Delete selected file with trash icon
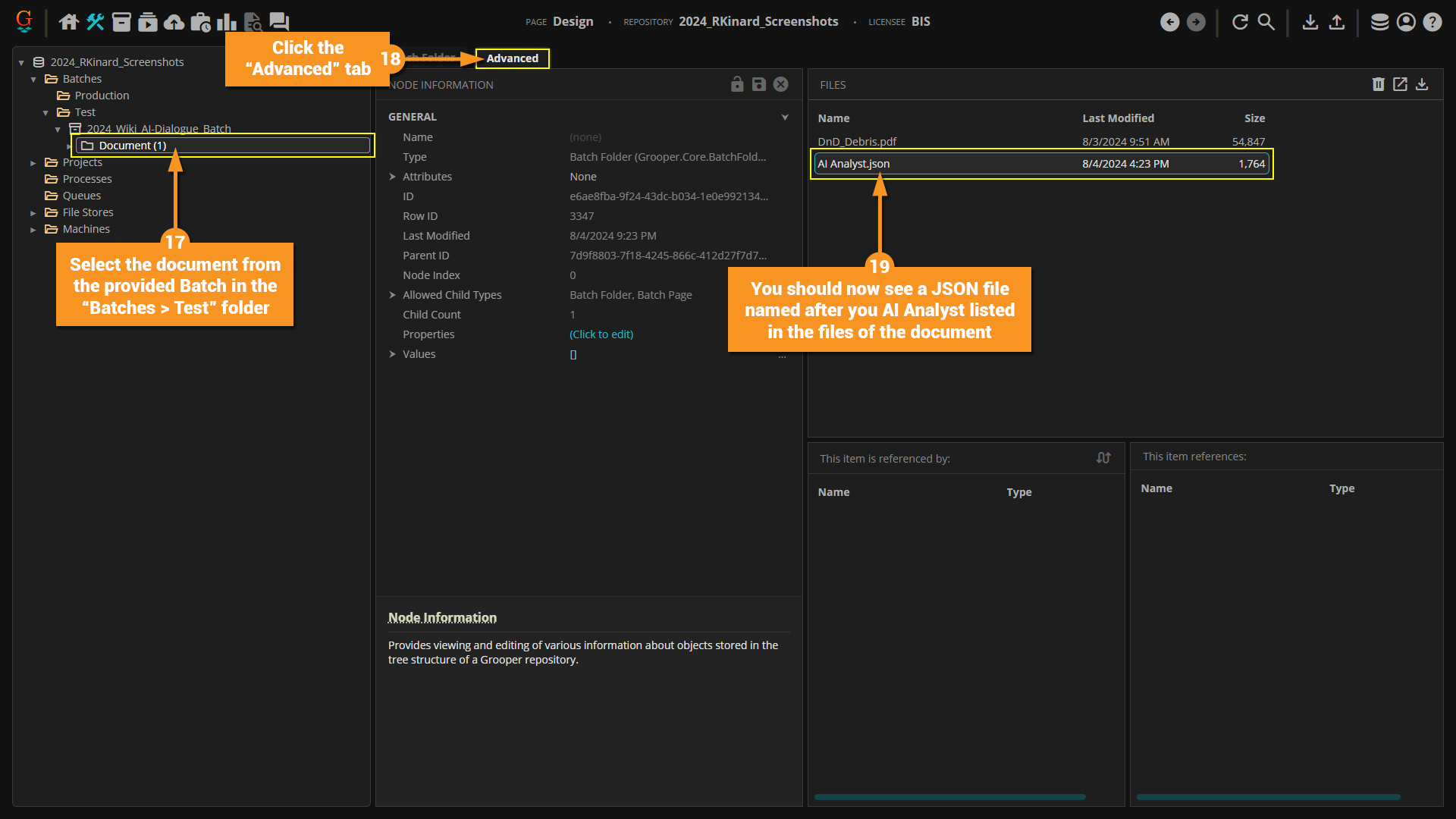 coord(1378,84)
